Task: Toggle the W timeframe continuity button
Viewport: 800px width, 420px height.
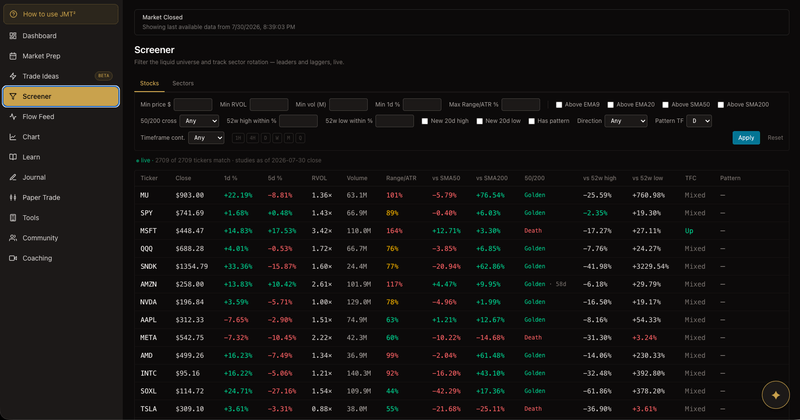Action: click(277, 138)
